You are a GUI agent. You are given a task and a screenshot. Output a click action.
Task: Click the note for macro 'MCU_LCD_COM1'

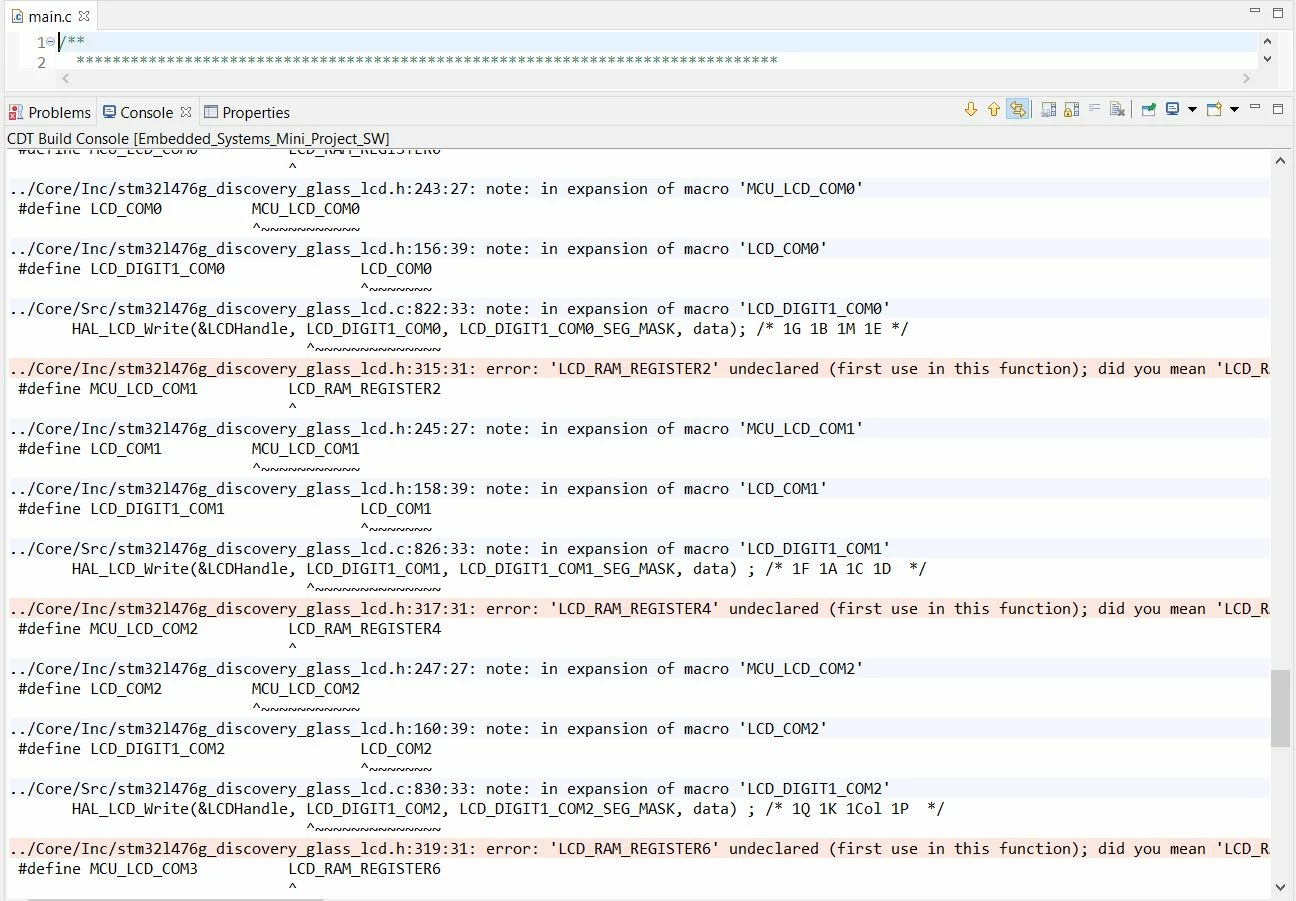click(640, 428)
